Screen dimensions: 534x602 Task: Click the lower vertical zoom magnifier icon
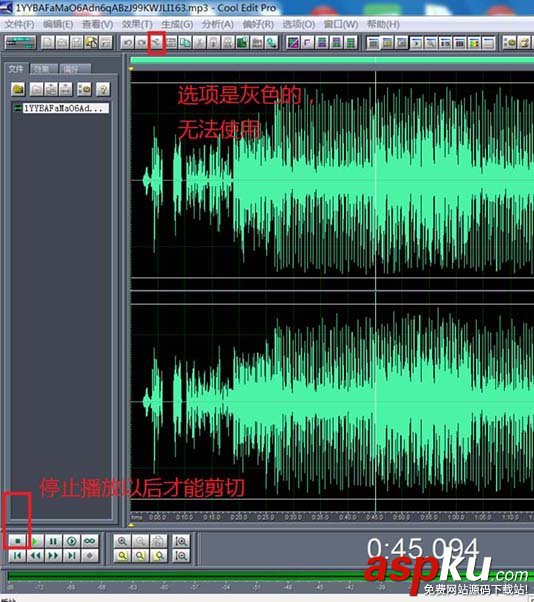tap(181, 556)
